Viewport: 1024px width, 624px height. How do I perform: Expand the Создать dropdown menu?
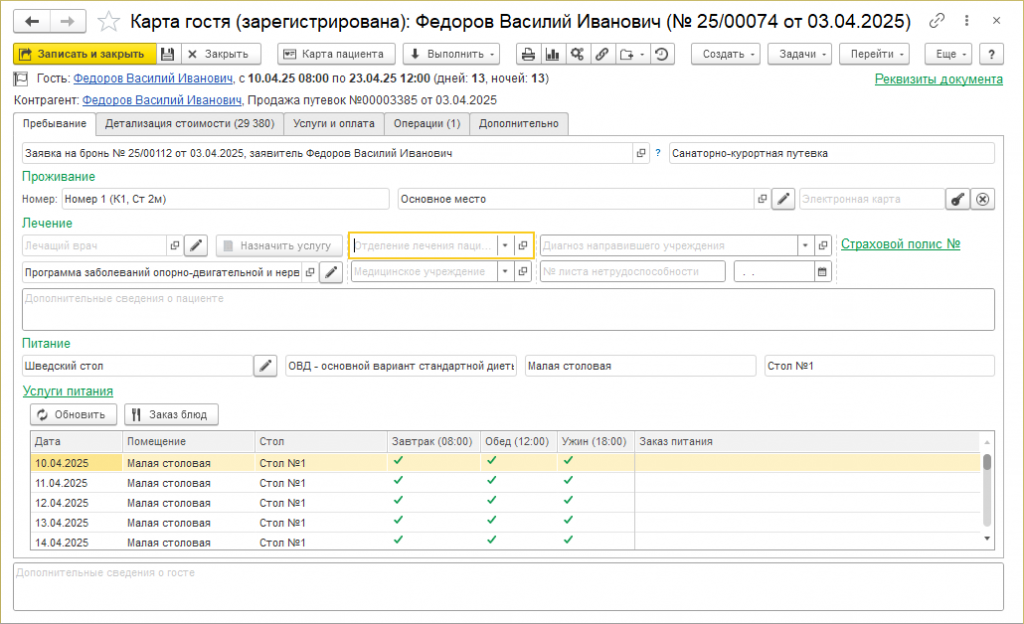pyautogui.click(x=726, y=54)
